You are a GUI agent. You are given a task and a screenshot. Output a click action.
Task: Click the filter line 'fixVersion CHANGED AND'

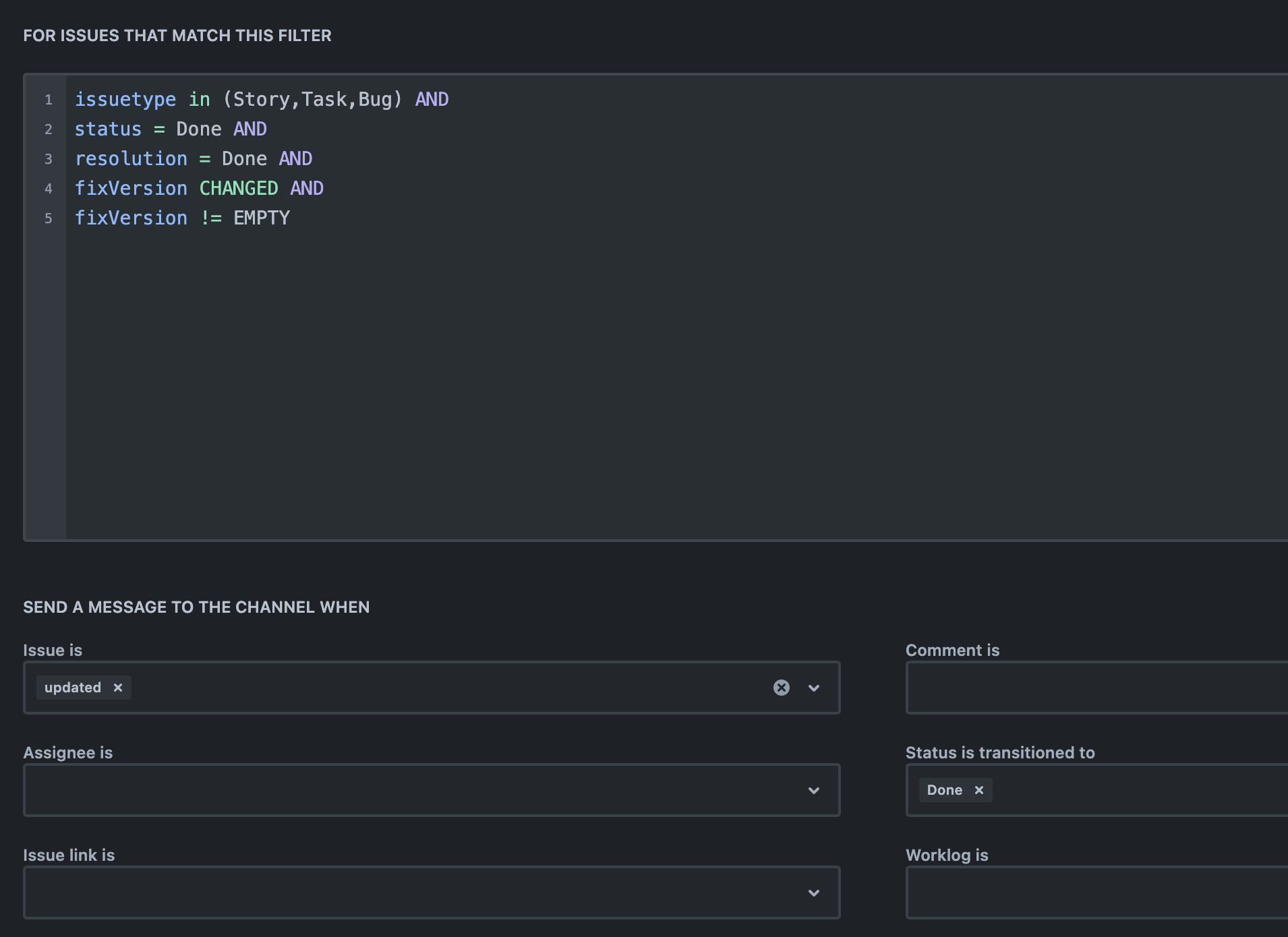199,188
